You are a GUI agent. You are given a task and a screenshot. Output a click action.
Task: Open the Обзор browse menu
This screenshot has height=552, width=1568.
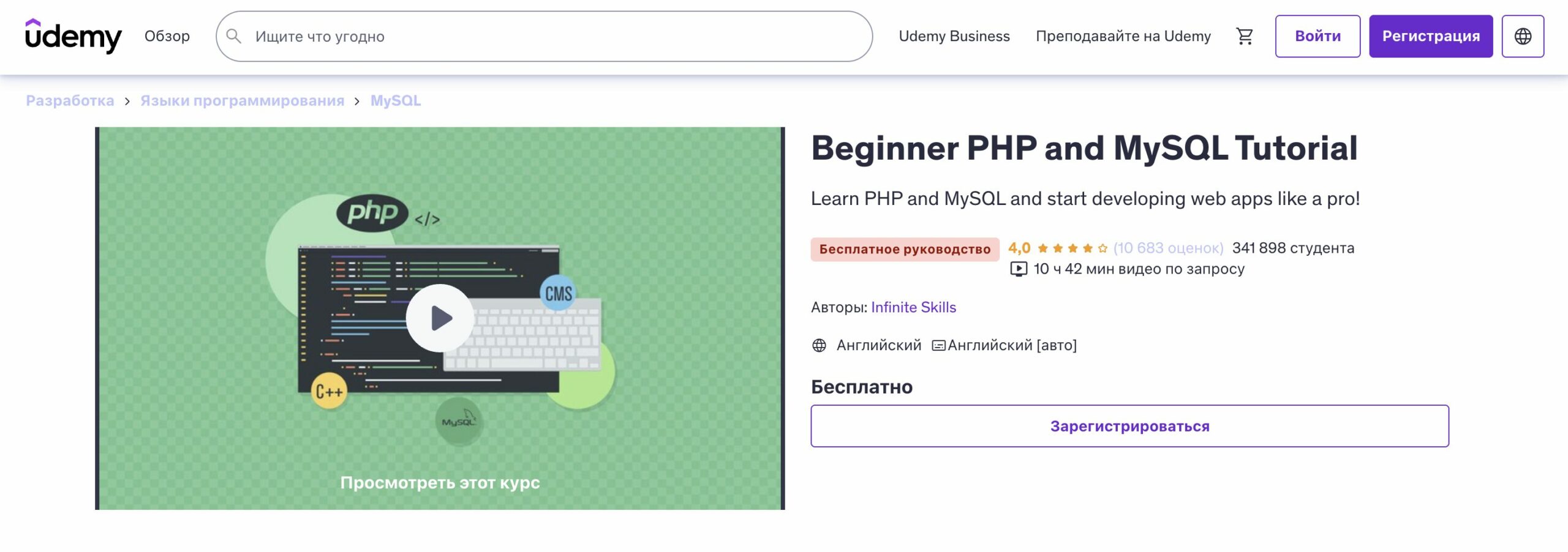click(167, 36)
